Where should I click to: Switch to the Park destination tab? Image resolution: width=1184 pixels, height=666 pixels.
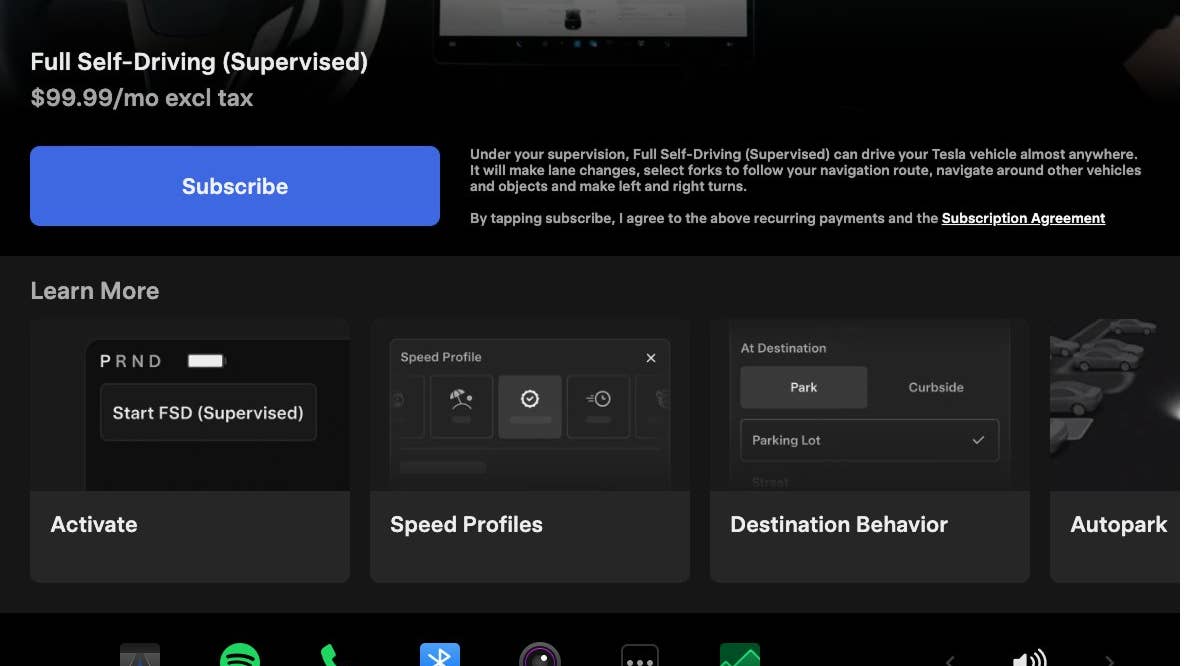[803, 387]
